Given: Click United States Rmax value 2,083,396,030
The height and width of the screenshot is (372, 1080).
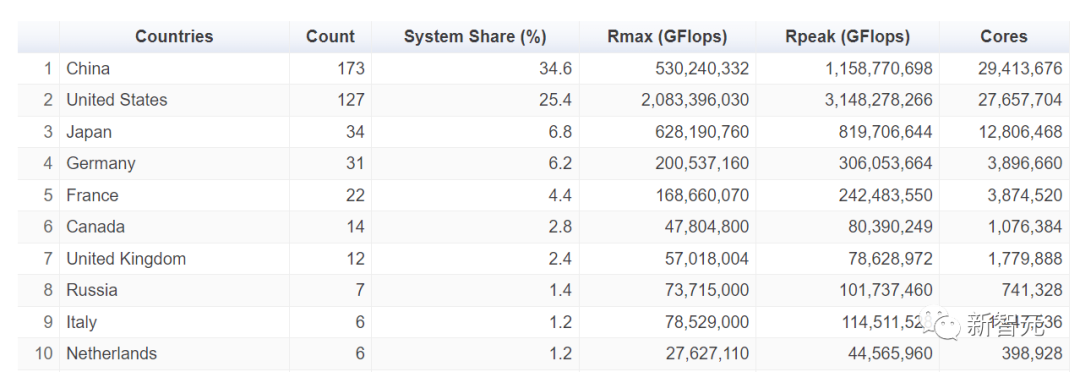Looking at the screenshot, I should click(x=695, y=100).
